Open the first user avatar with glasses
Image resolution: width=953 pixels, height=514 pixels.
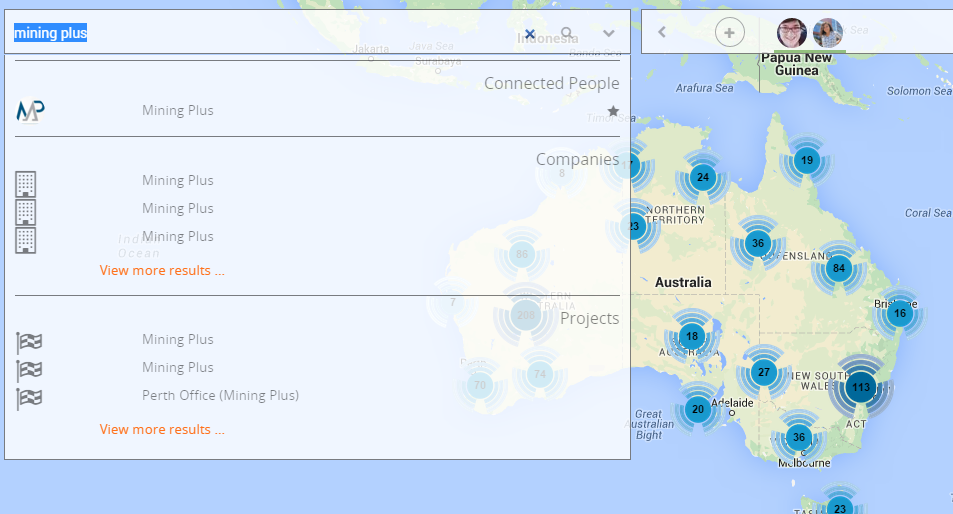point(792,32)
